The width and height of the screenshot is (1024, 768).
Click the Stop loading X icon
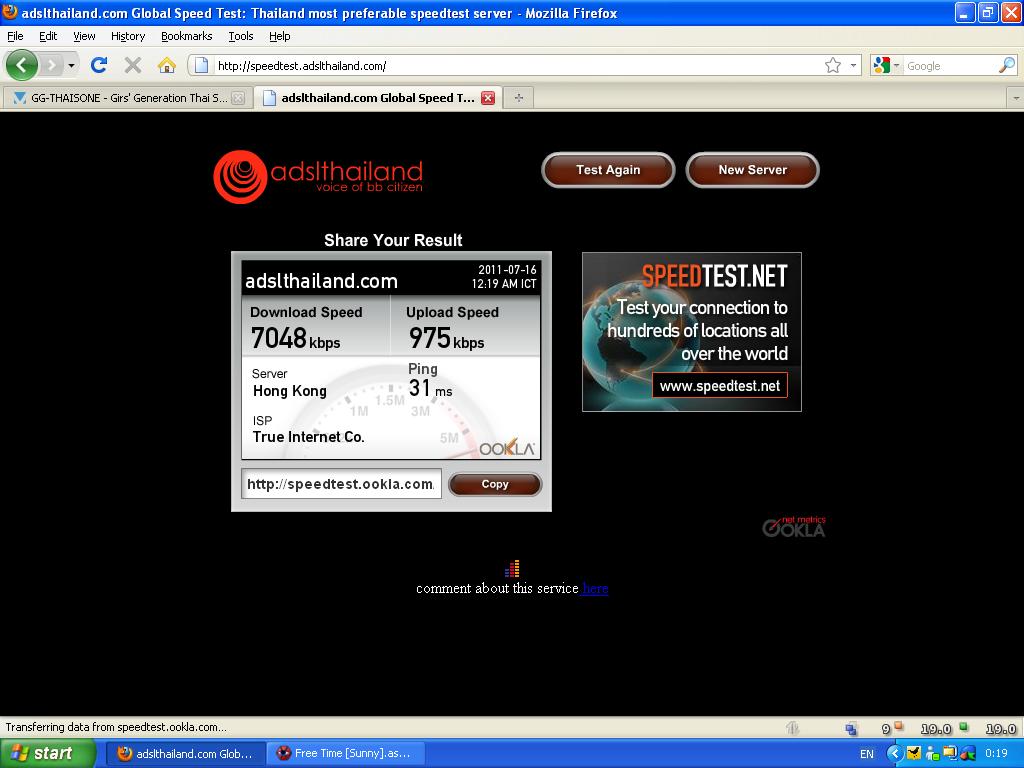pyautogui.click(x=133, y=65)
